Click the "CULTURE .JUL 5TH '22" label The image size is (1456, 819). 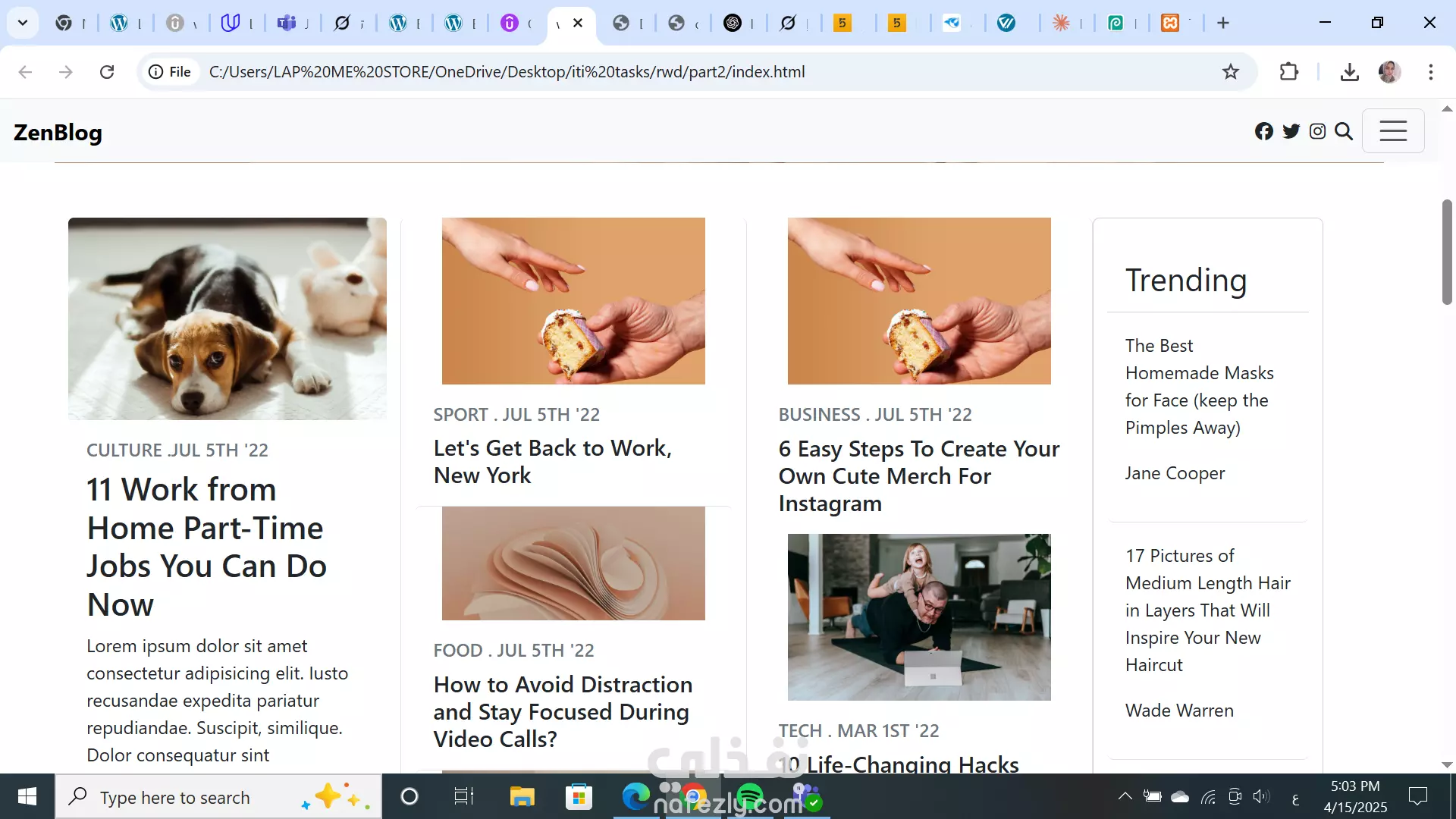click(x=177, y=450)
